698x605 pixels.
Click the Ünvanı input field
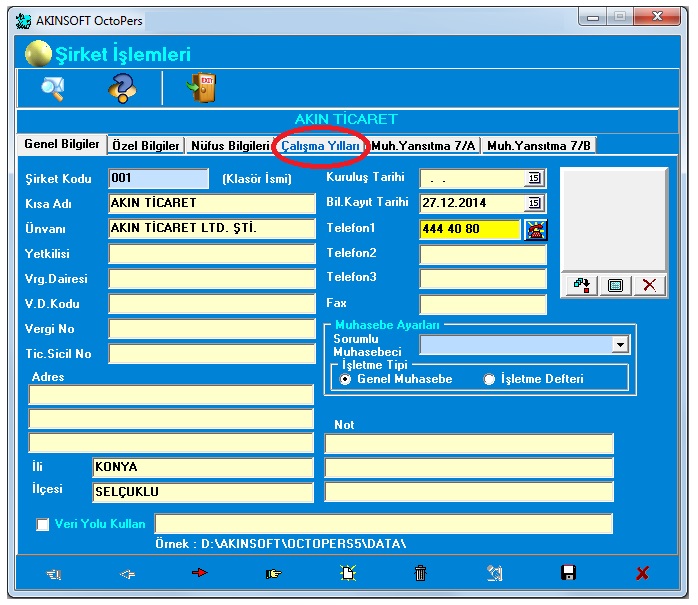point(212,228)
